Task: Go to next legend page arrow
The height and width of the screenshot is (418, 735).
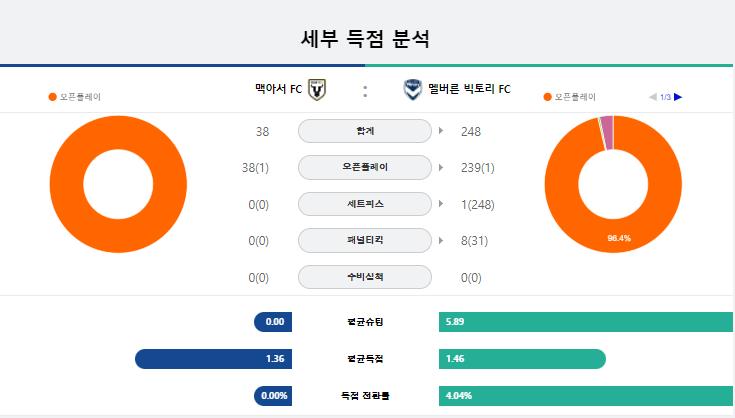Action: [x=678, y=97]
